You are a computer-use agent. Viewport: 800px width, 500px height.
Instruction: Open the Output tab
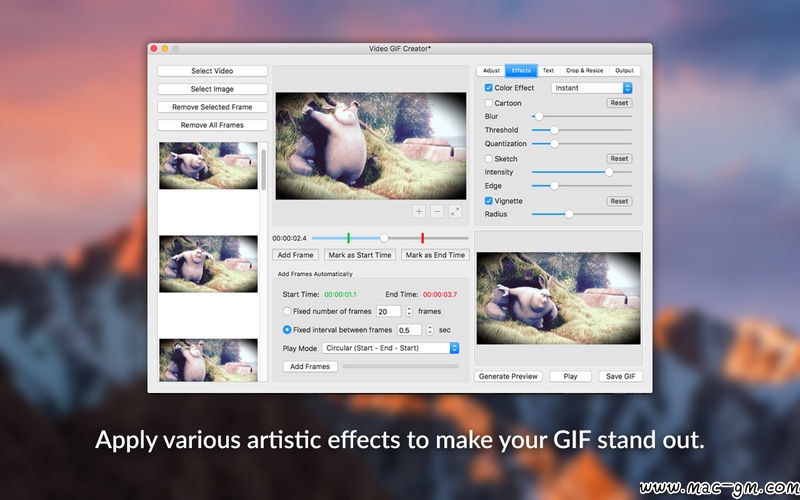click(x=624, y=70)
